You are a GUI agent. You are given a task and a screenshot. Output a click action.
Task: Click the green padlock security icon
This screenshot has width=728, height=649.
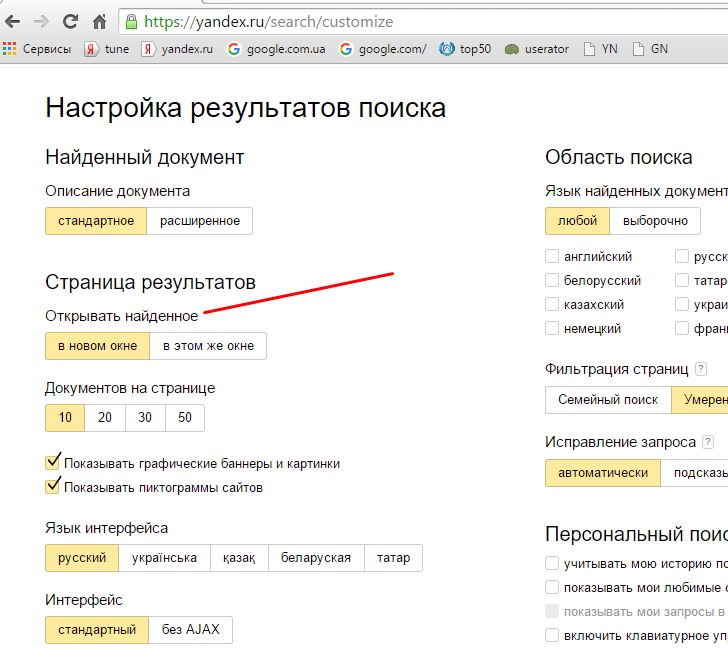(x=131, y=21)
